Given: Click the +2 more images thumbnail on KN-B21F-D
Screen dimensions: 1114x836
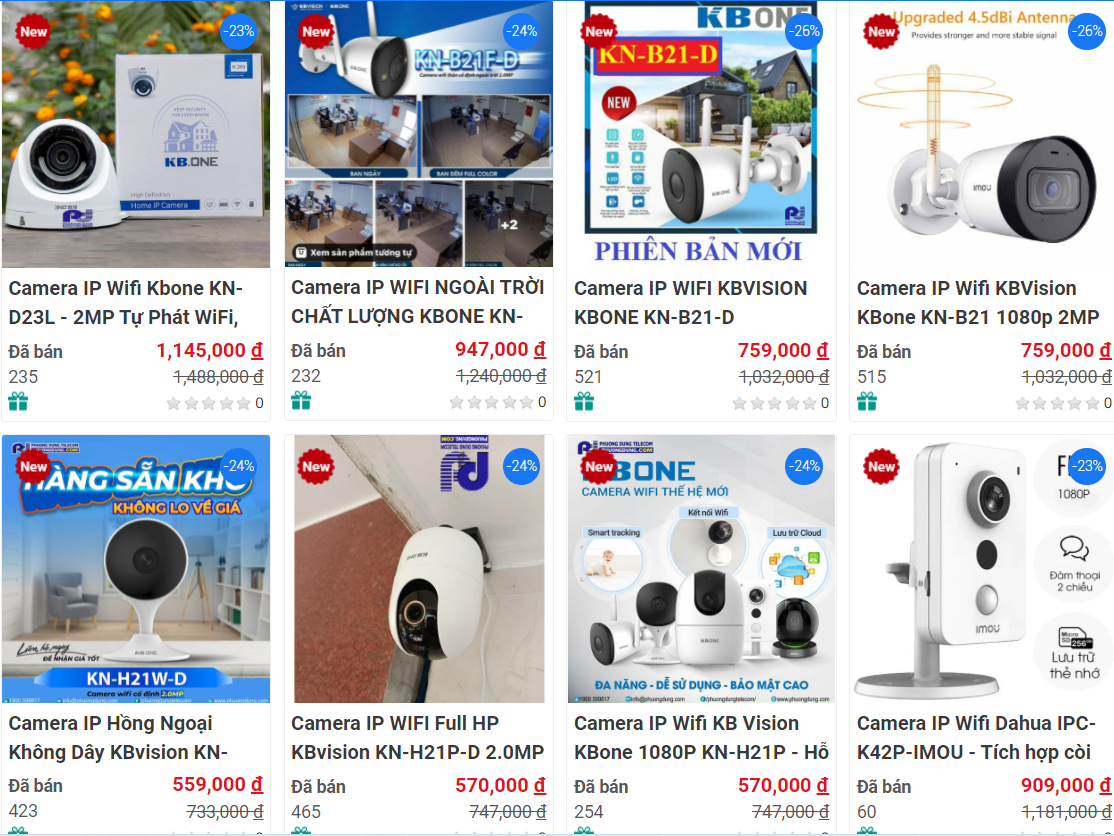Looking at the screenshot, I should coord(509,224).
